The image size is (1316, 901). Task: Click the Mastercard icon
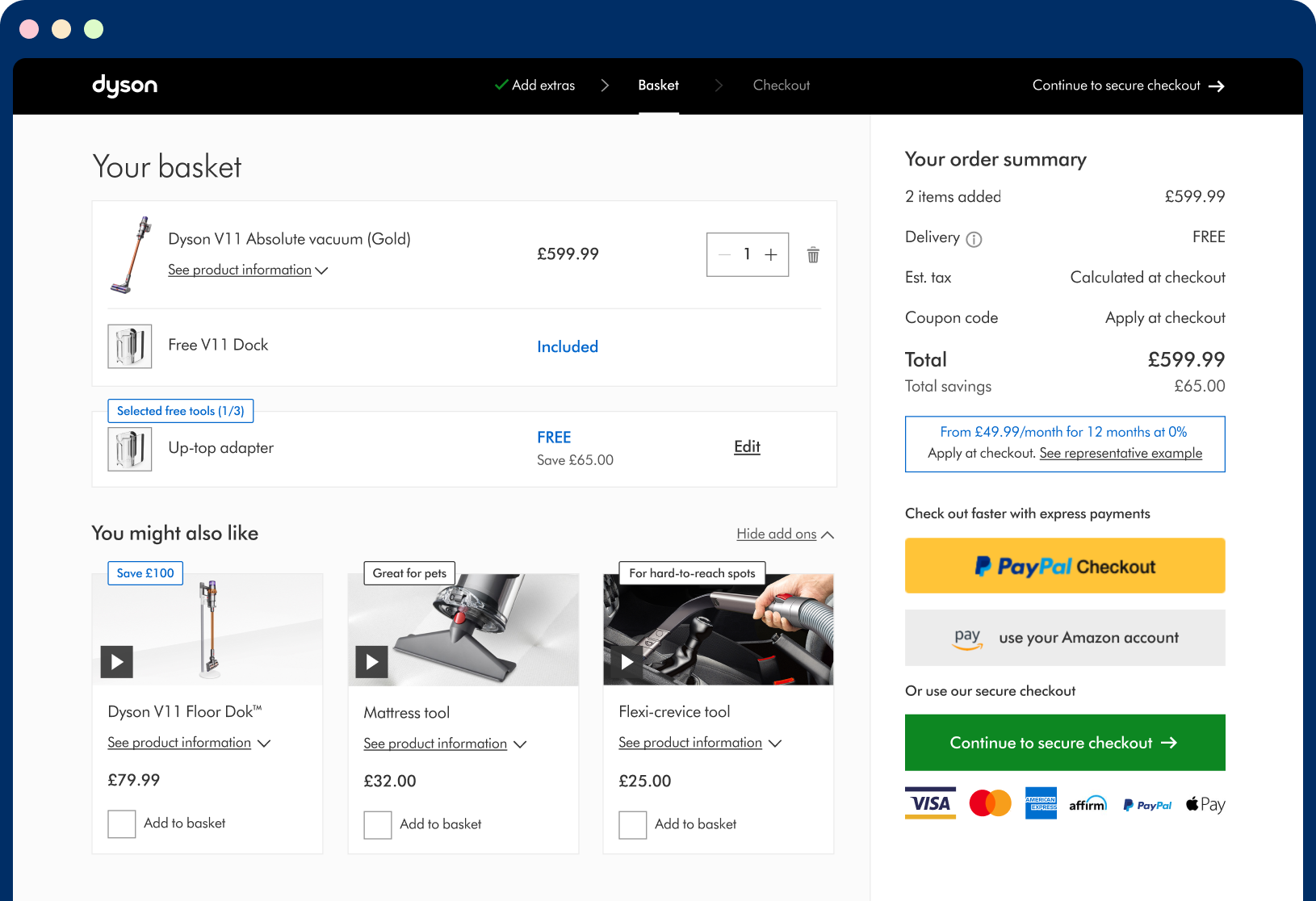click(x=990, y=803)
